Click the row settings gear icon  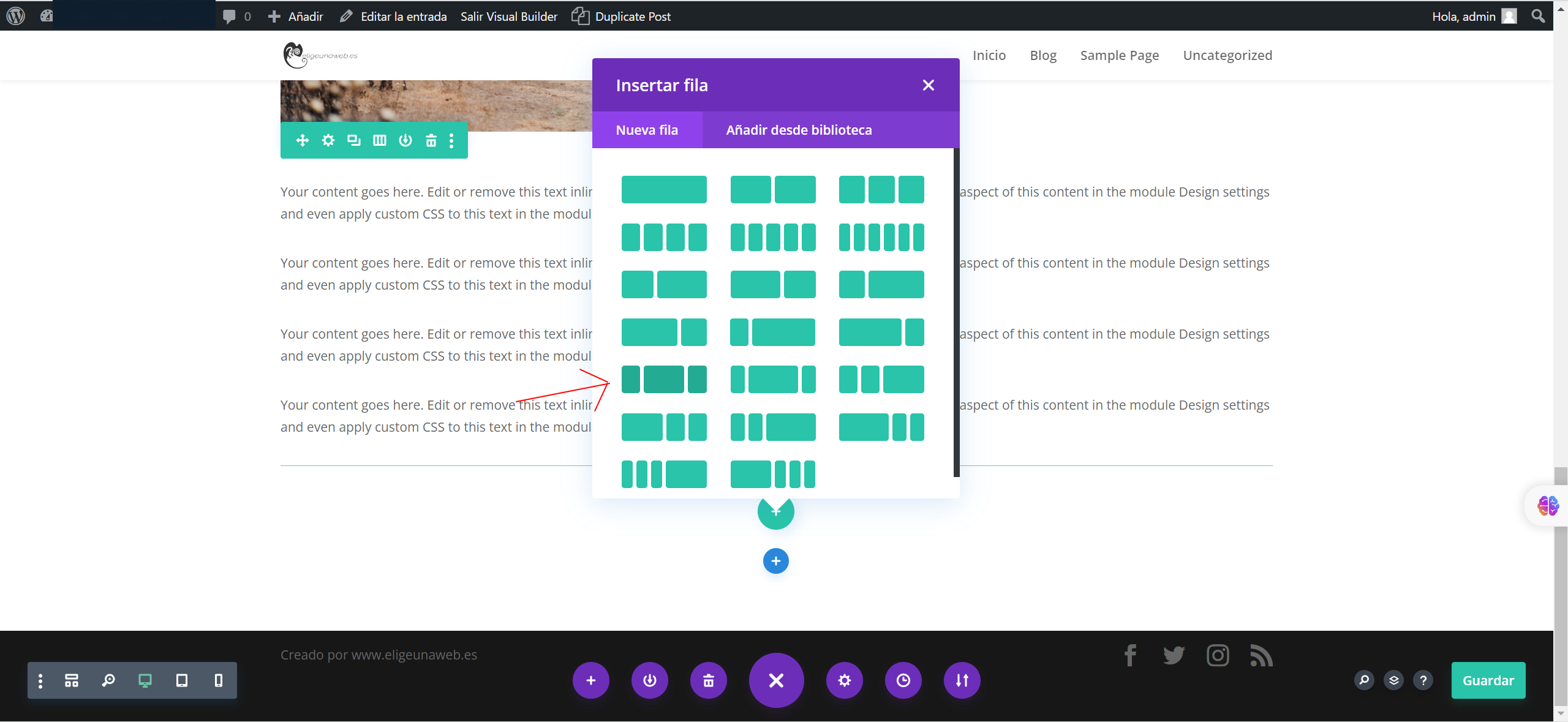(328, 140)
